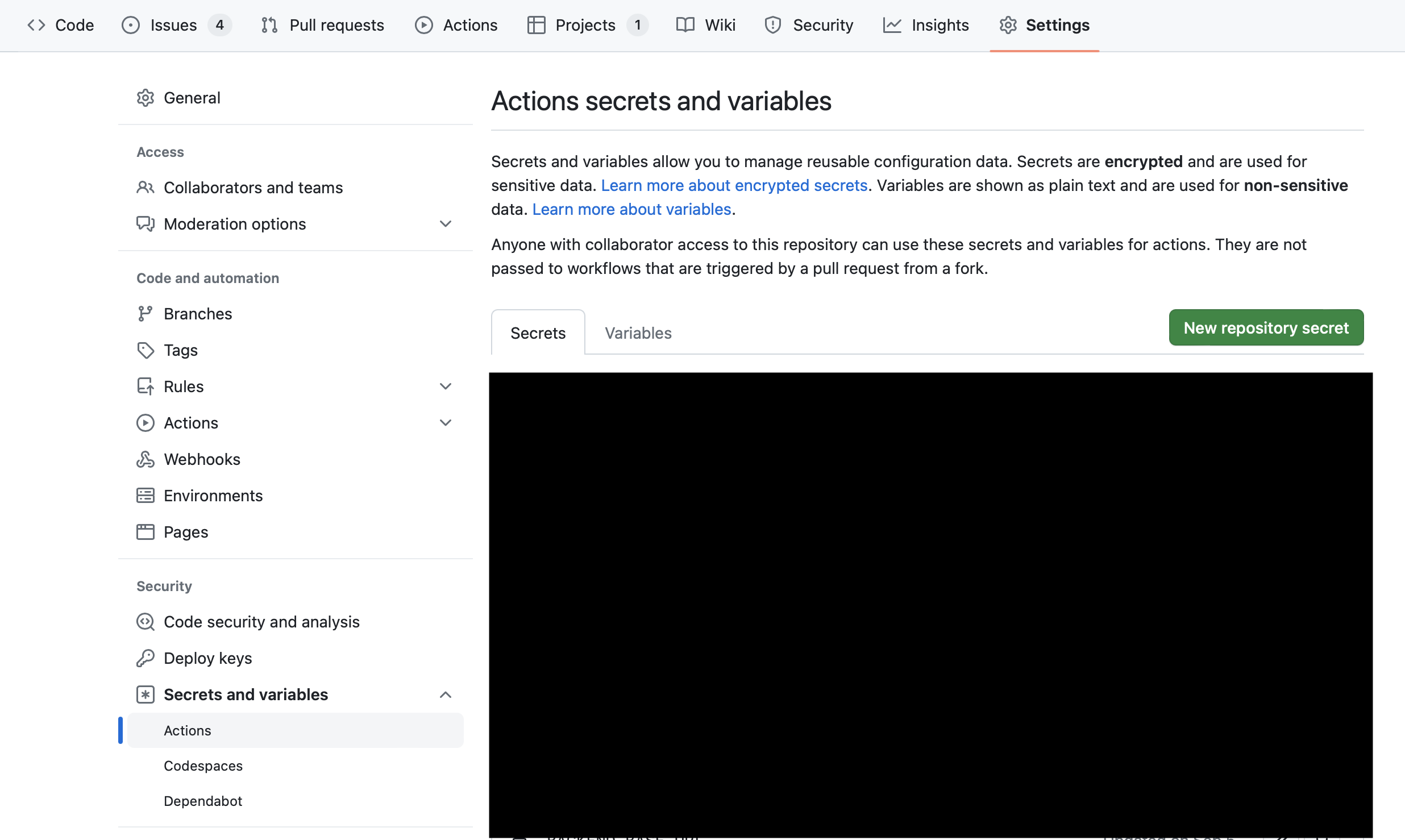Click the Insights graph icon
The width and height of the screenshot is (1405, 840).
(892, 25)
